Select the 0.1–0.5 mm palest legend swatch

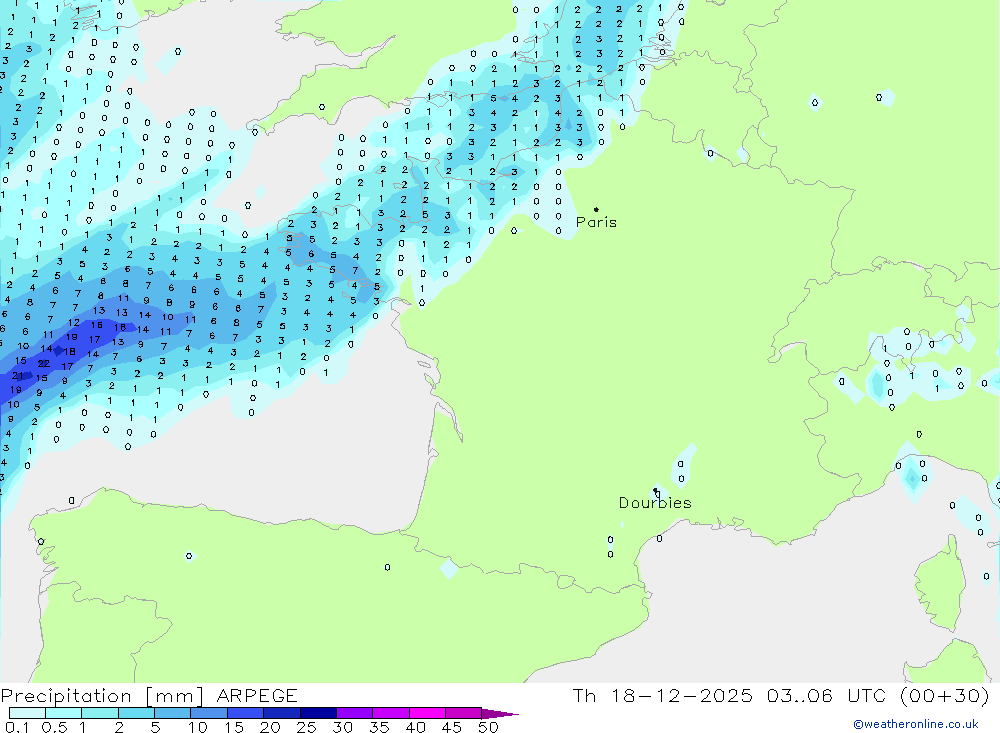[27, 713]
